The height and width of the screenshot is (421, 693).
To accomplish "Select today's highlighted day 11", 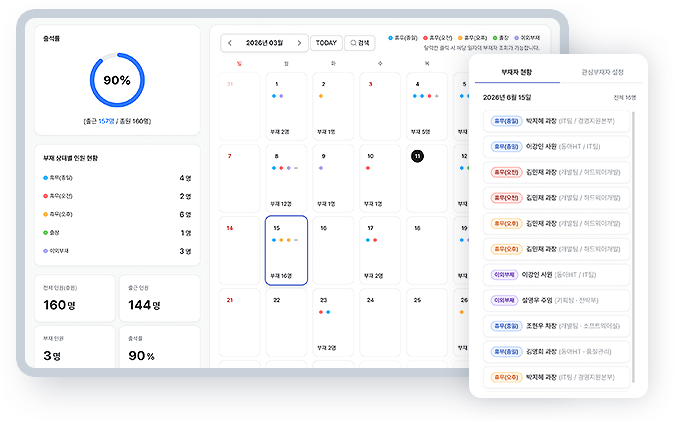I will tap(417, 156).
